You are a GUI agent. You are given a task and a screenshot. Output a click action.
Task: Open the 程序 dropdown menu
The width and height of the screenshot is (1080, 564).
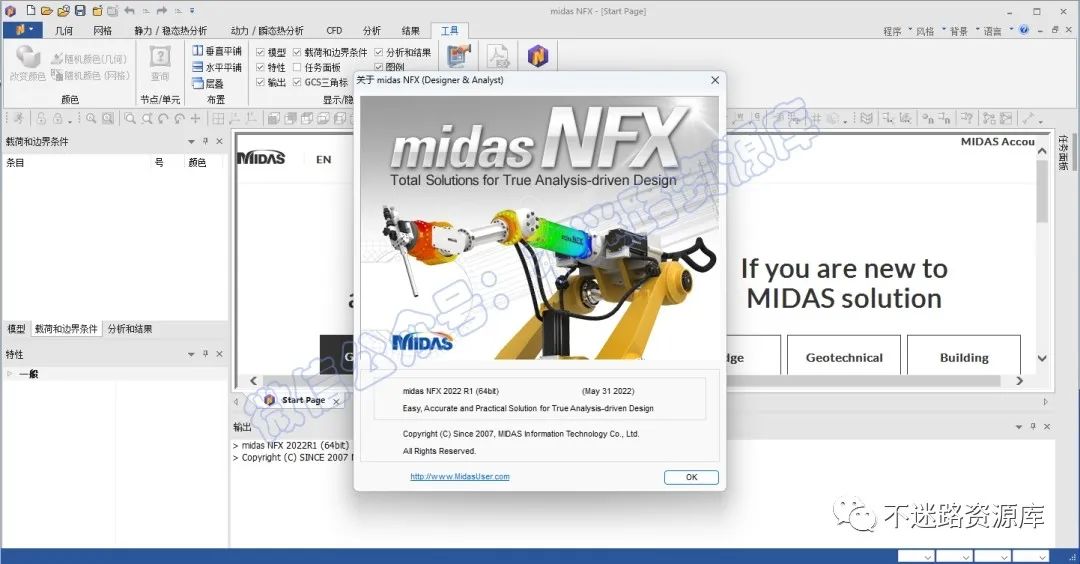tap(897, 31)
